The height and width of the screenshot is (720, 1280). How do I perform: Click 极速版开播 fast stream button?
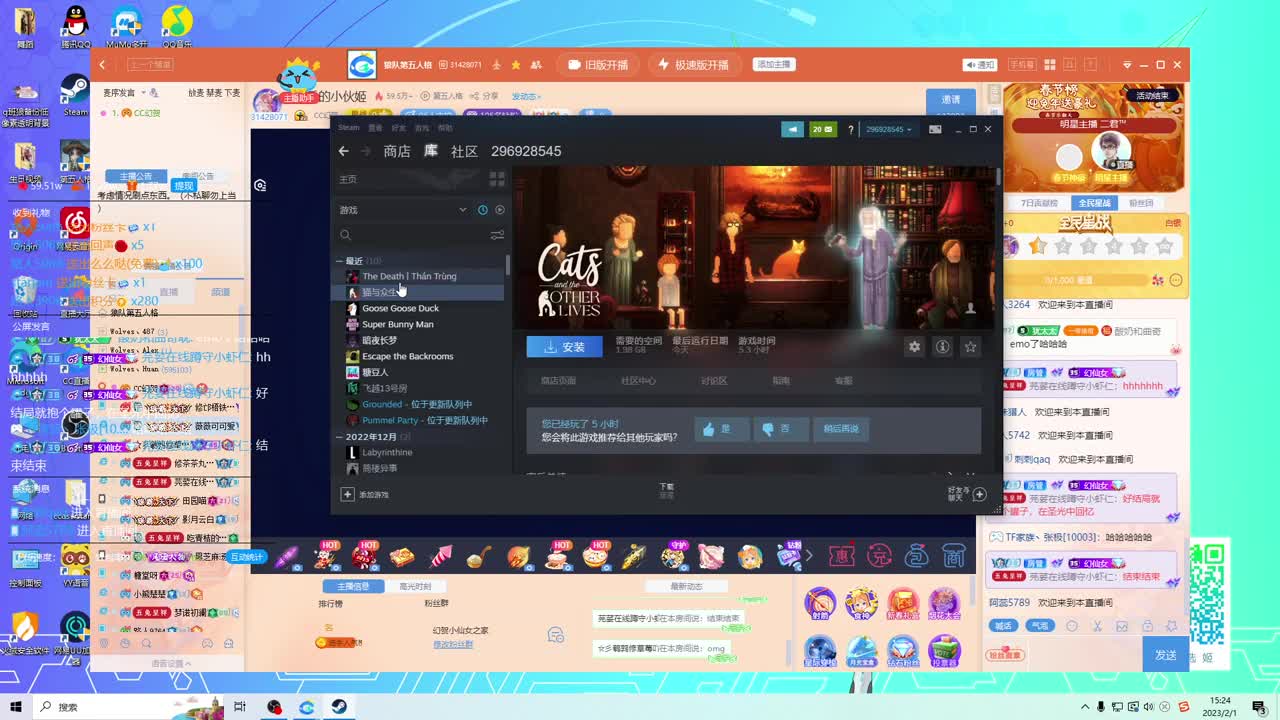click(694, 65)
